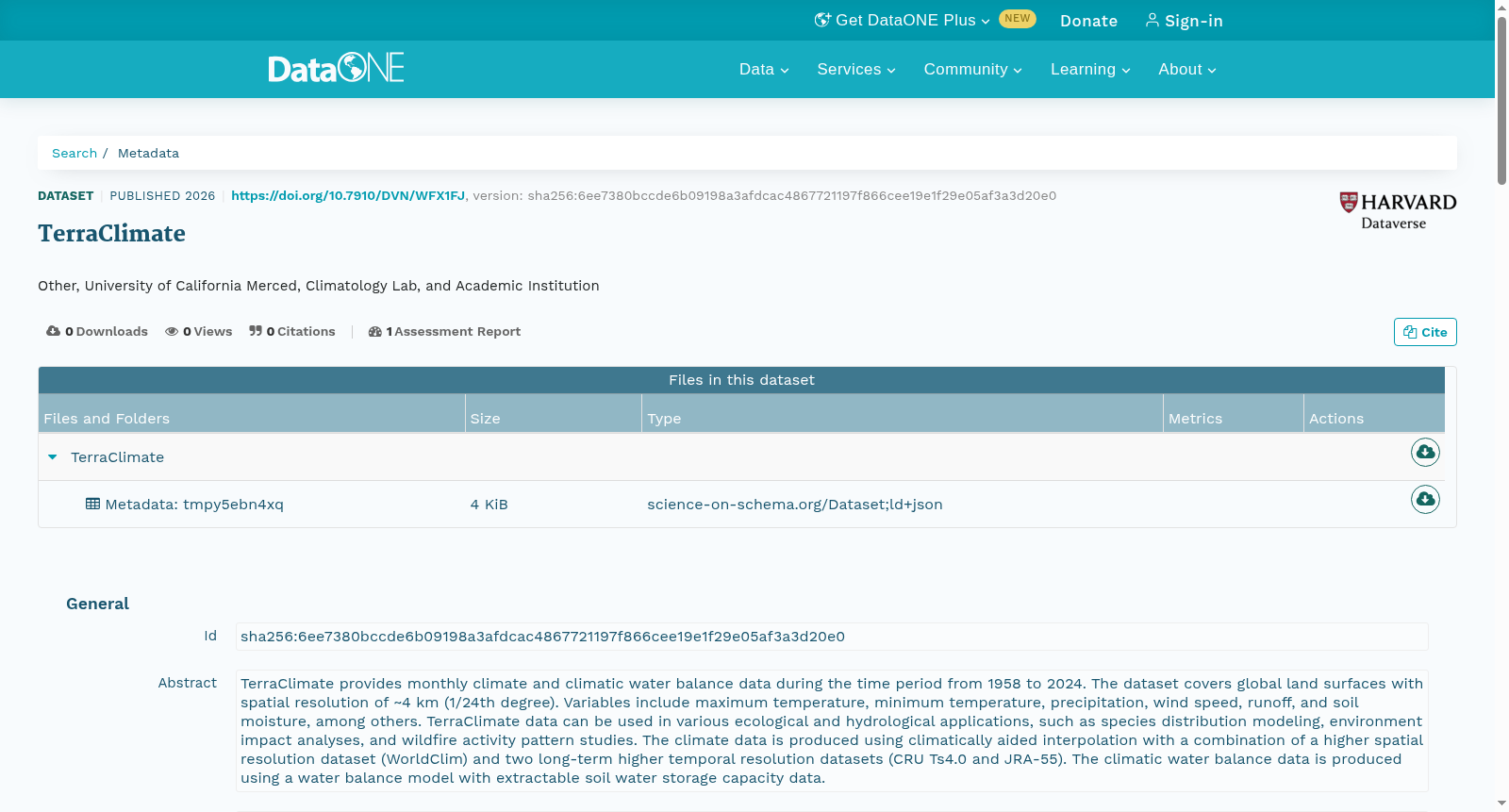1509x812 pixels.
Task: Click the scrollbar down arrow
Action: [x=1501, y=804]
